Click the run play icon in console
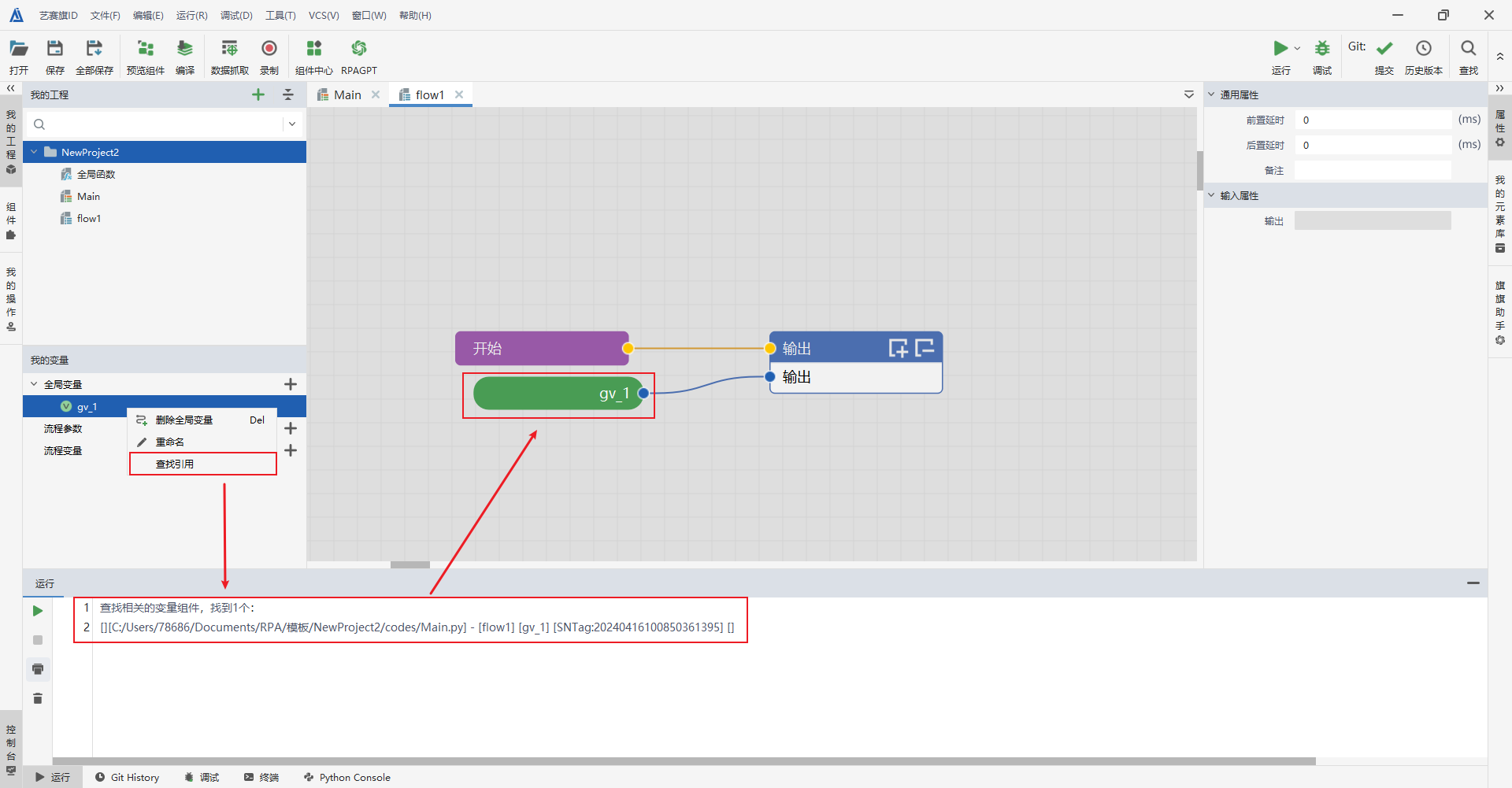Image resolution: width=1512 pixels, height=788 pixels. pyautogui.click(x=38, y=611)
